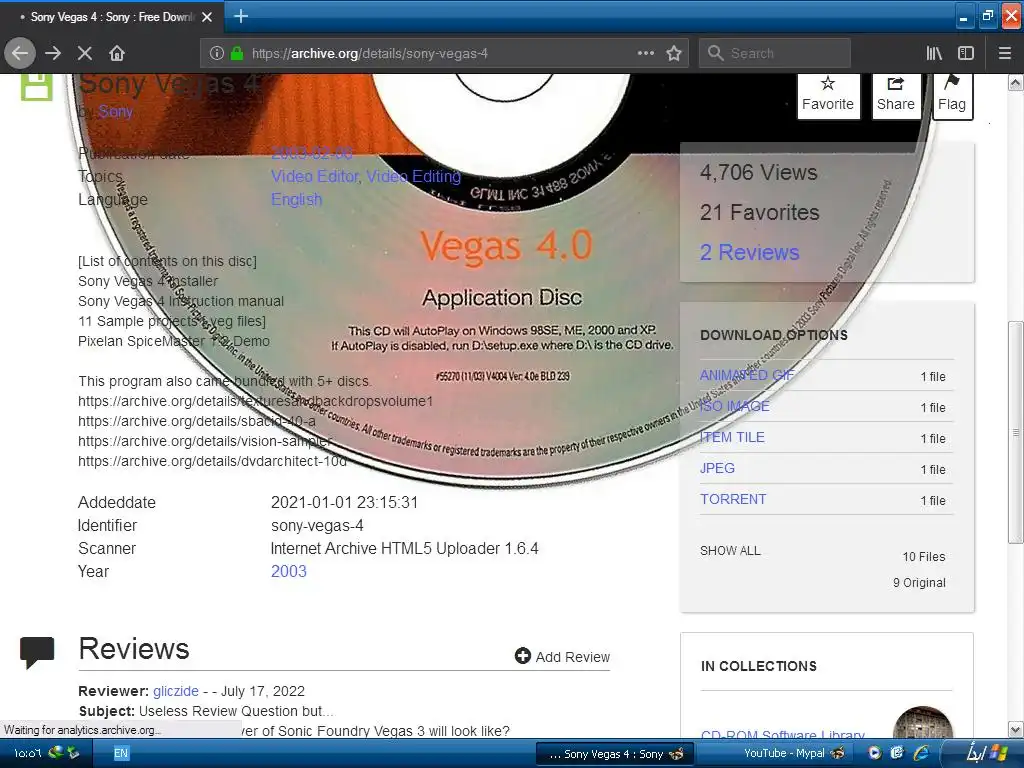Screen dimensions: 1024x768
Task: Open the Video Editor topic link
Action: [314, 176]
